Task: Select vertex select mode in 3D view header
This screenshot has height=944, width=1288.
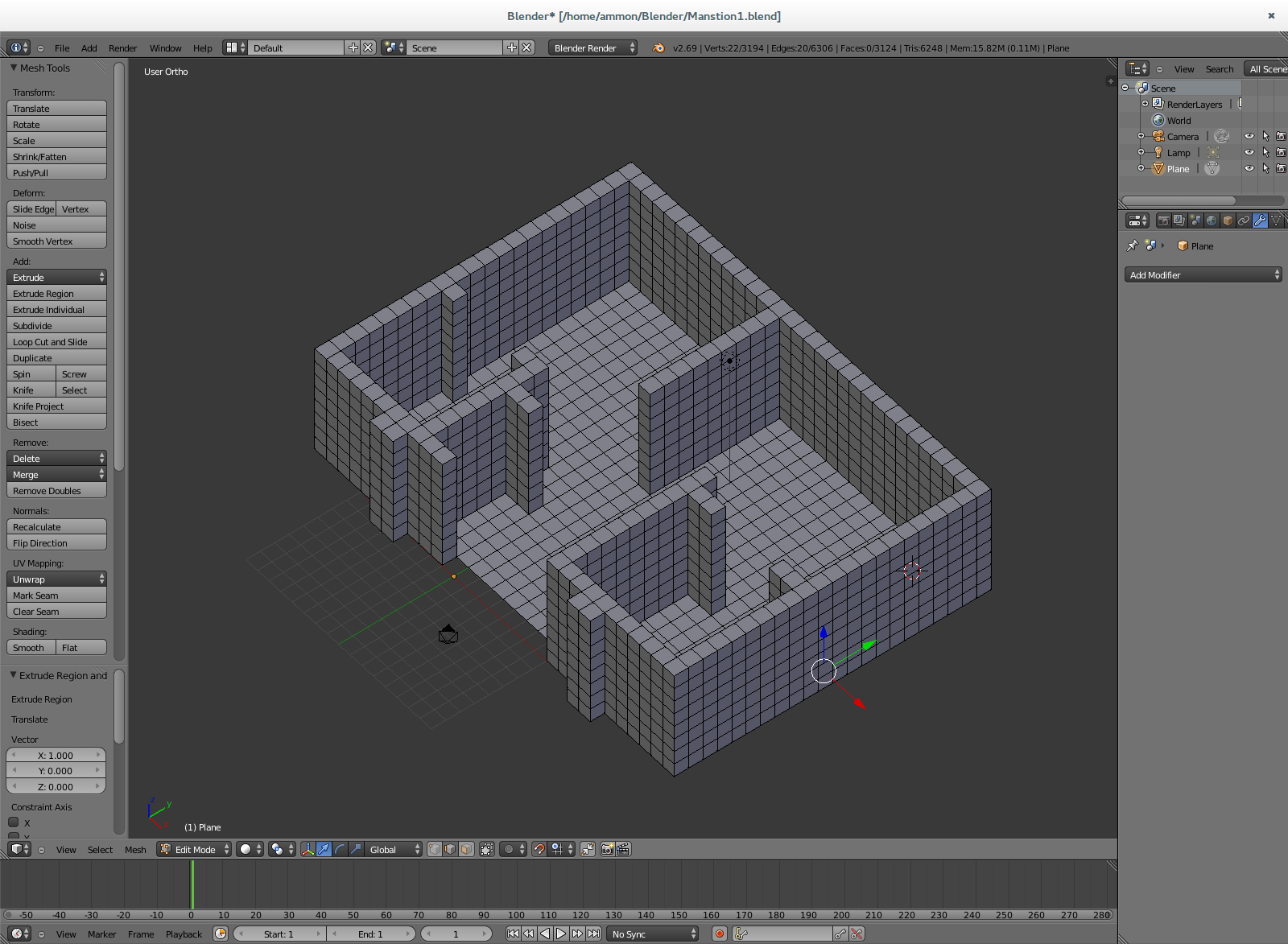Action: click(x=435, y=849)
